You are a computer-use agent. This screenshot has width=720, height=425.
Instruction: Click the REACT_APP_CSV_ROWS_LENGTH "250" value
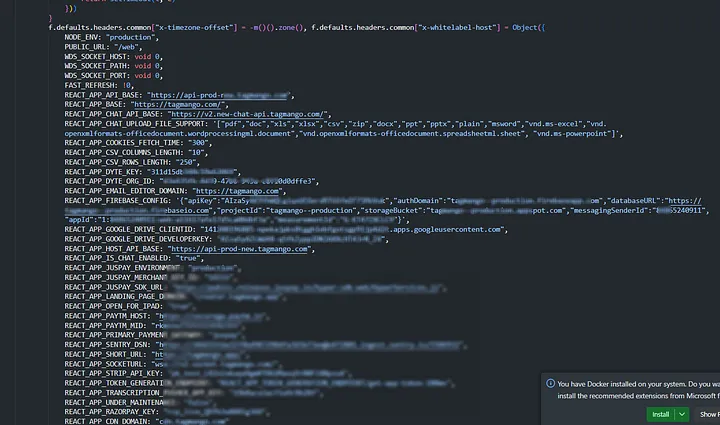pyautogui.click(x=186, y=162)
